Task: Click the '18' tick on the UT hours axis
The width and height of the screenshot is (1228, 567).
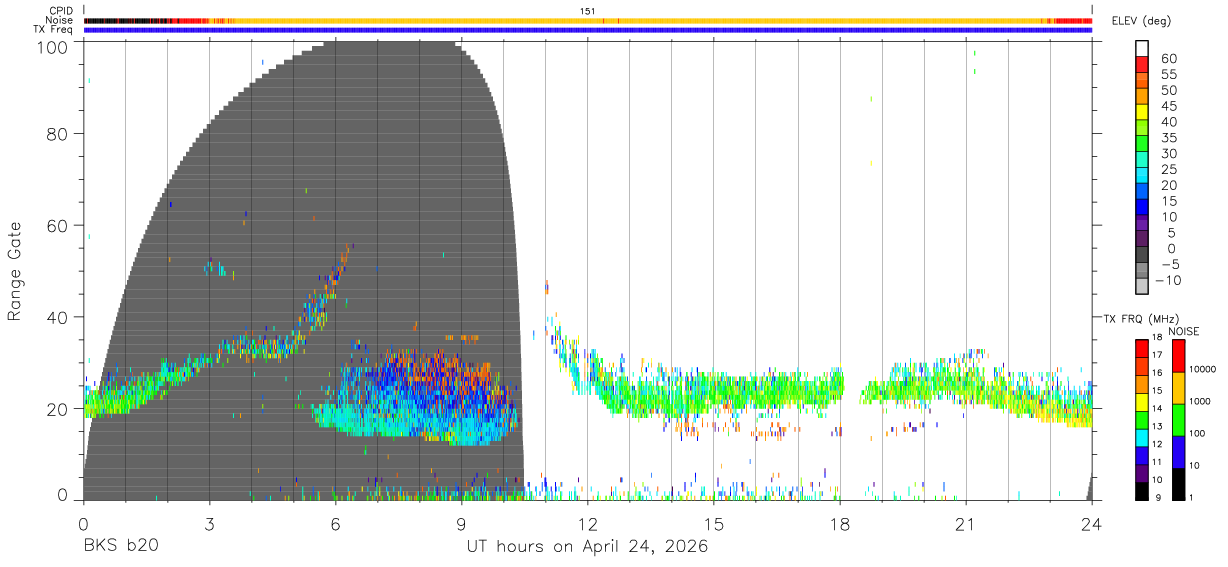Action: pyautogui.click(x=839, y=523)
